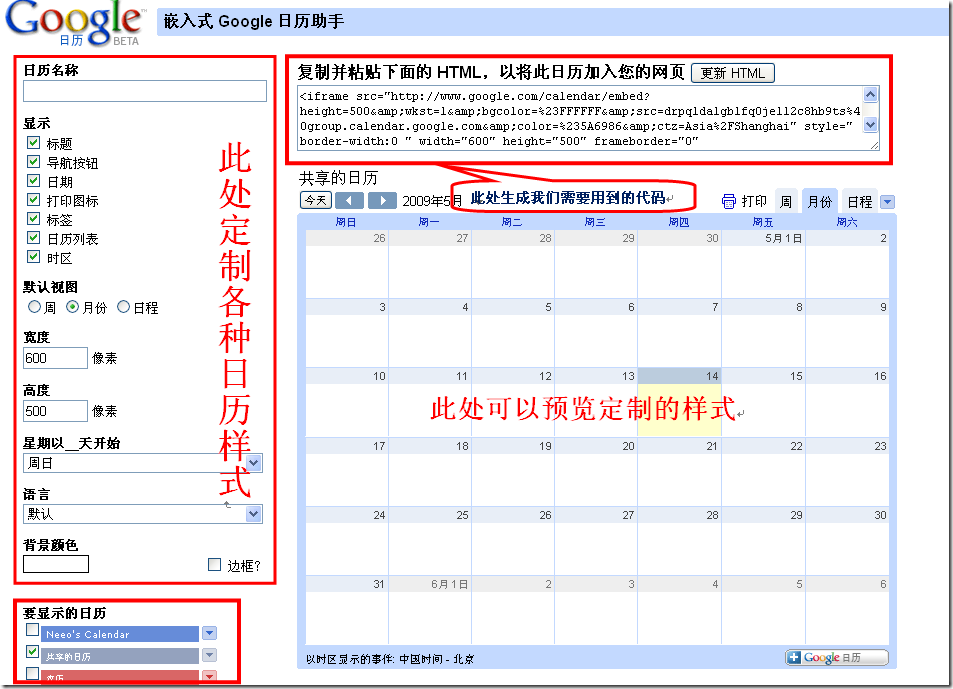
Task: Click the 2009年5月 date label
Action: click(432, 201)
